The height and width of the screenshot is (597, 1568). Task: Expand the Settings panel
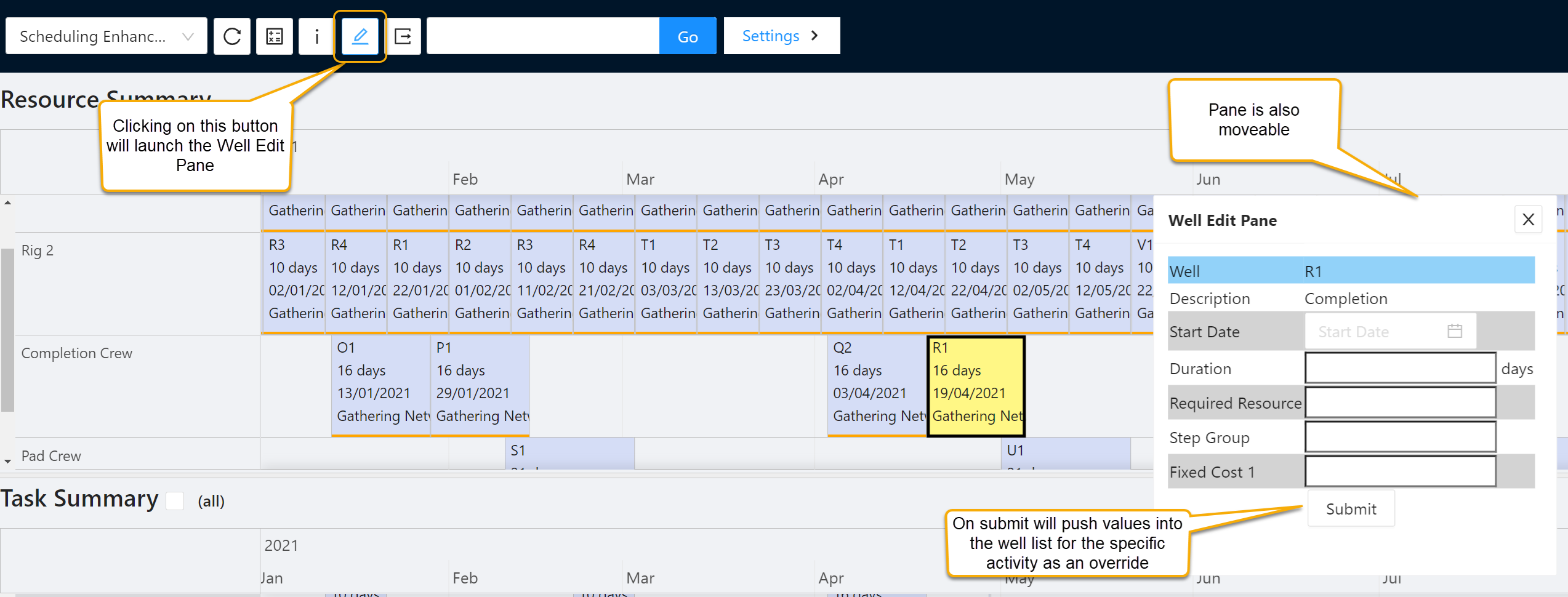tap(781, 36)
